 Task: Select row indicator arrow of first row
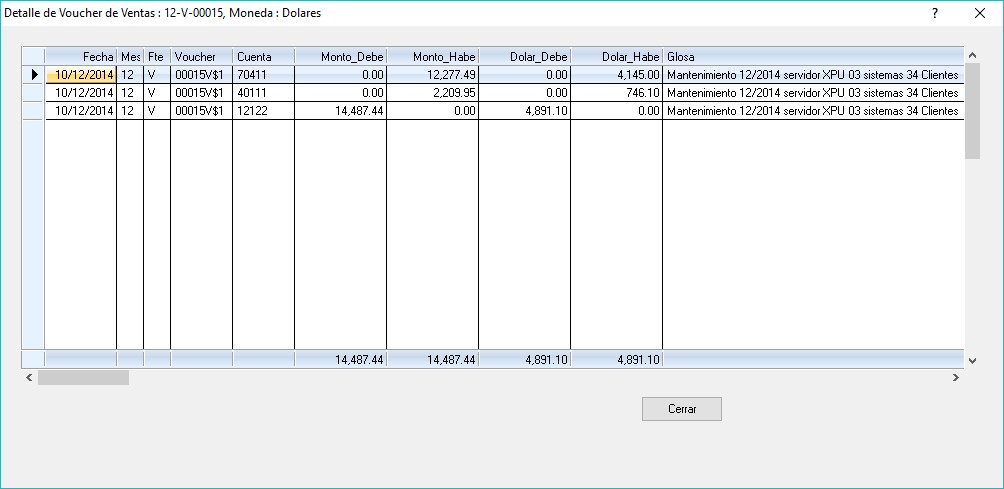(x=34, y=74)
